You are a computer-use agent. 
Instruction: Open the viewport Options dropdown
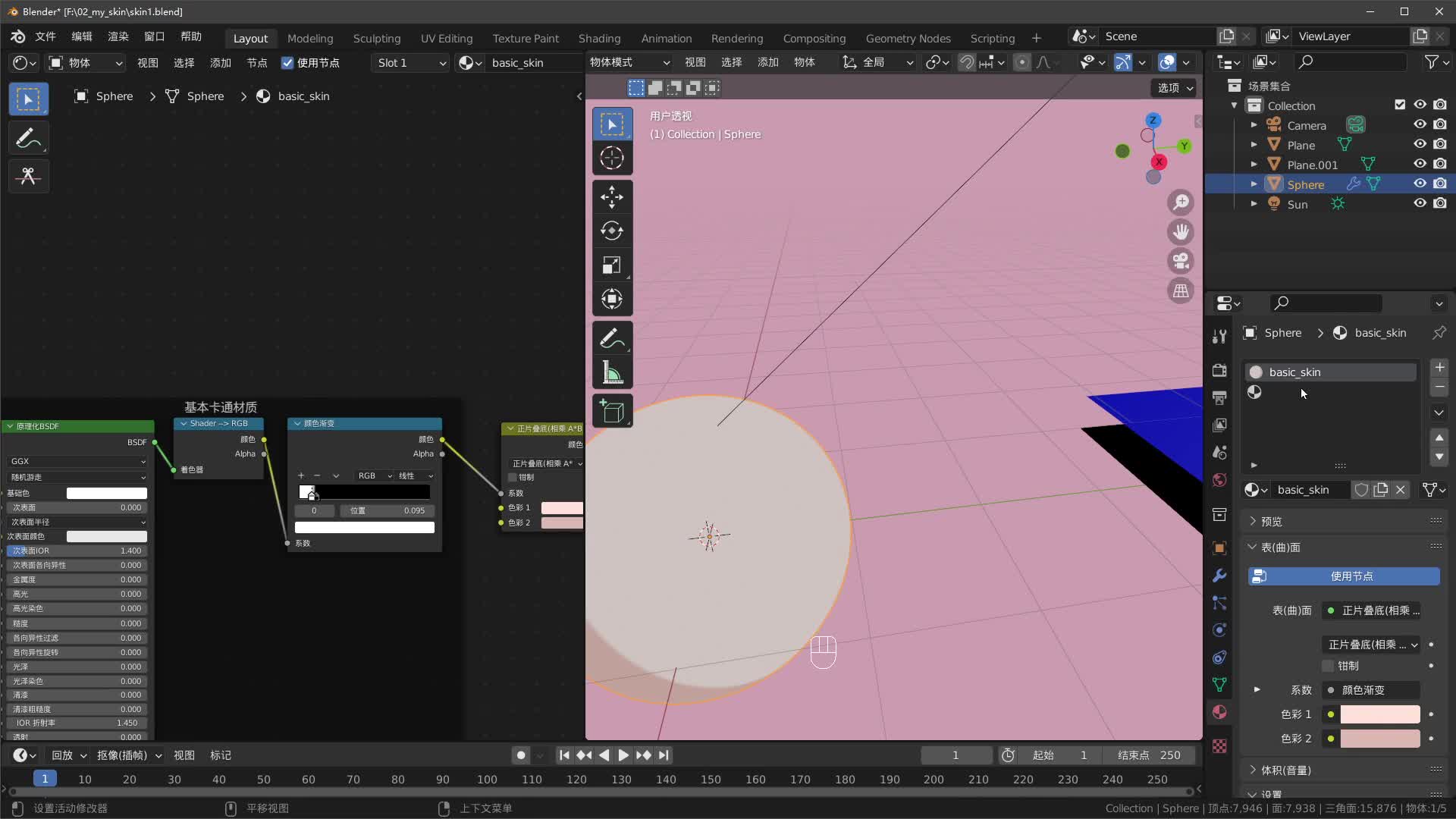tap(1175, 88)
